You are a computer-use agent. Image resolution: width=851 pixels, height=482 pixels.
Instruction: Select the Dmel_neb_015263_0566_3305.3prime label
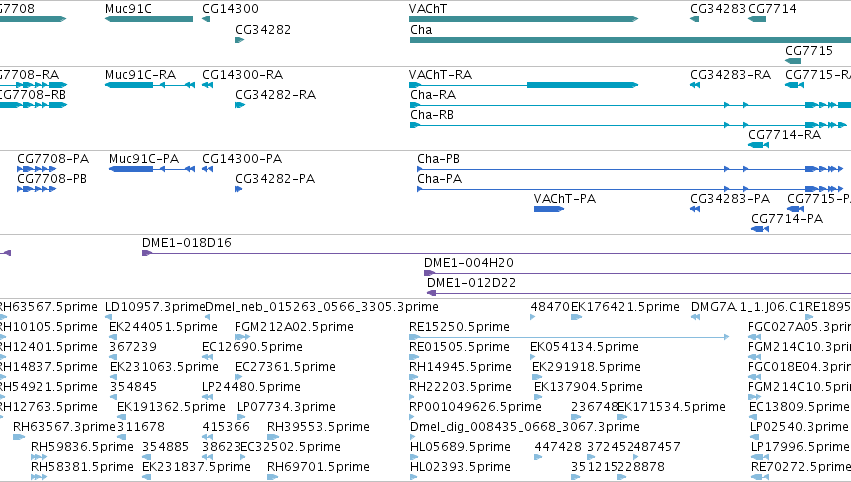point(322,307)
